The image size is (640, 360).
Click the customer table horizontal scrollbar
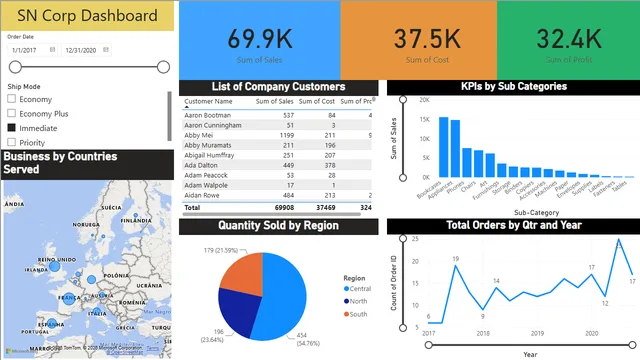271,214
